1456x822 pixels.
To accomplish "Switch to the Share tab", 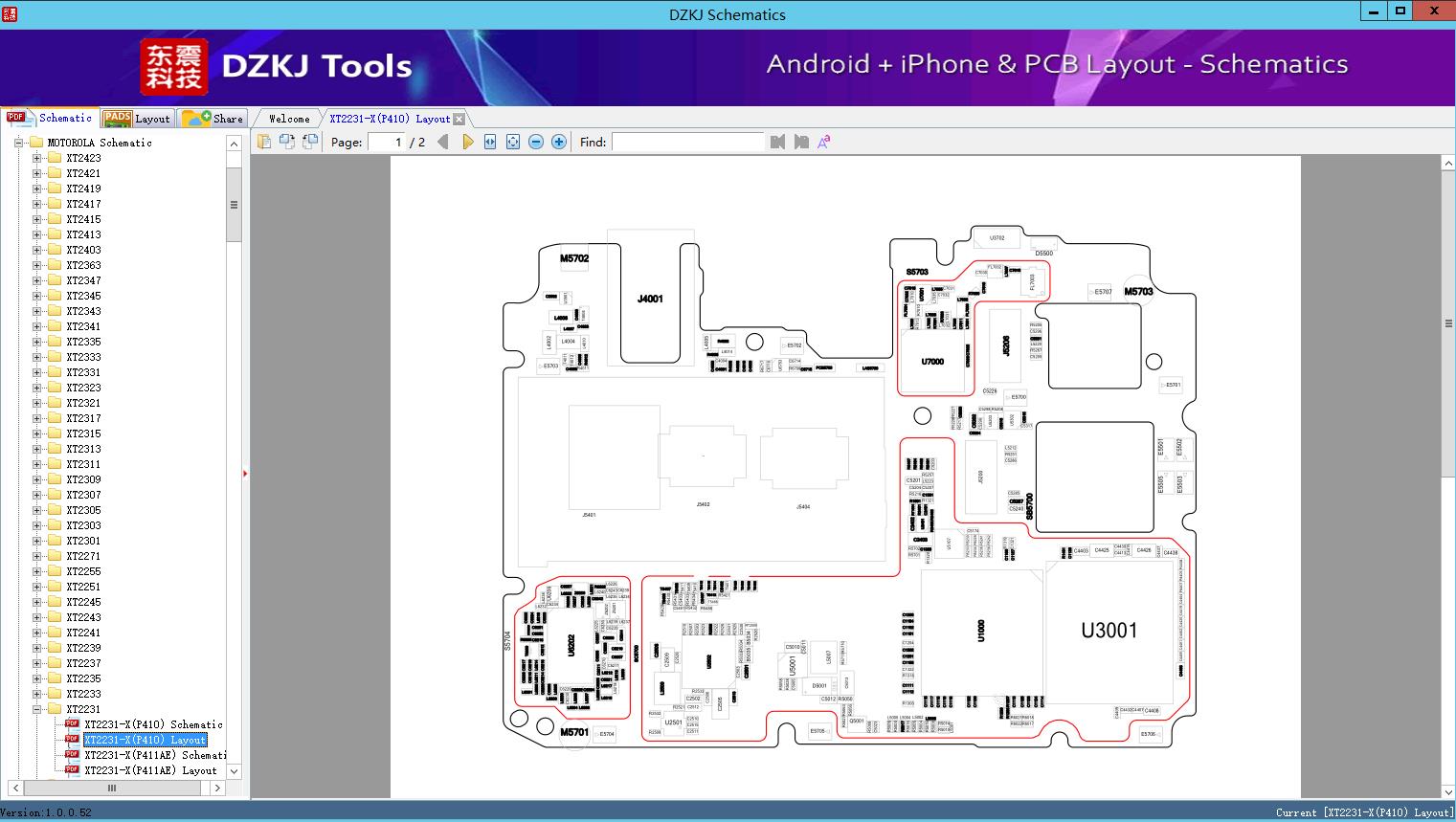I will (x=213, y=118).
